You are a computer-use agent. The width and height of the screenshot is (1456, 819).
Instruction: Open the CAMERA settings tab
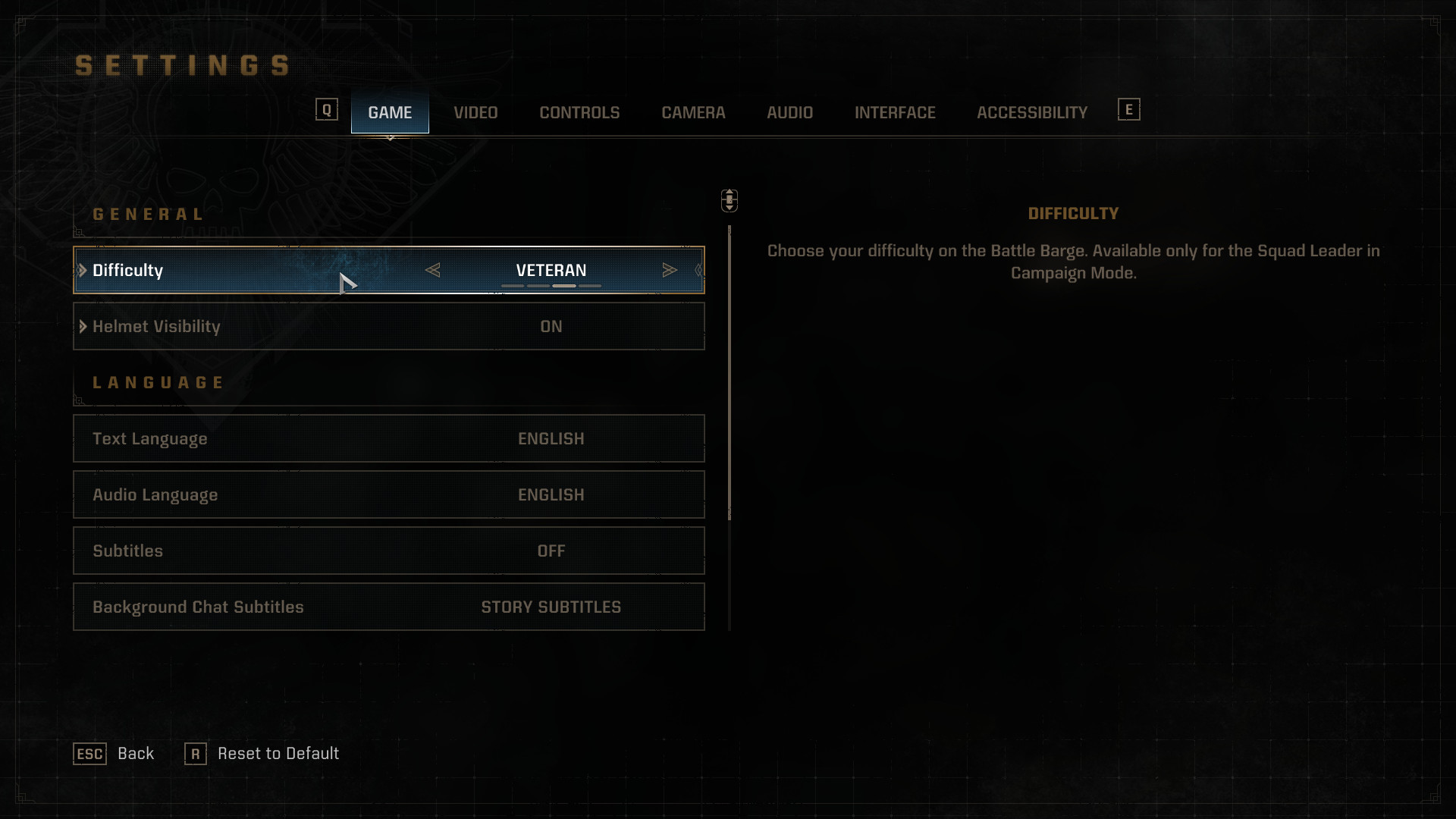693,112
